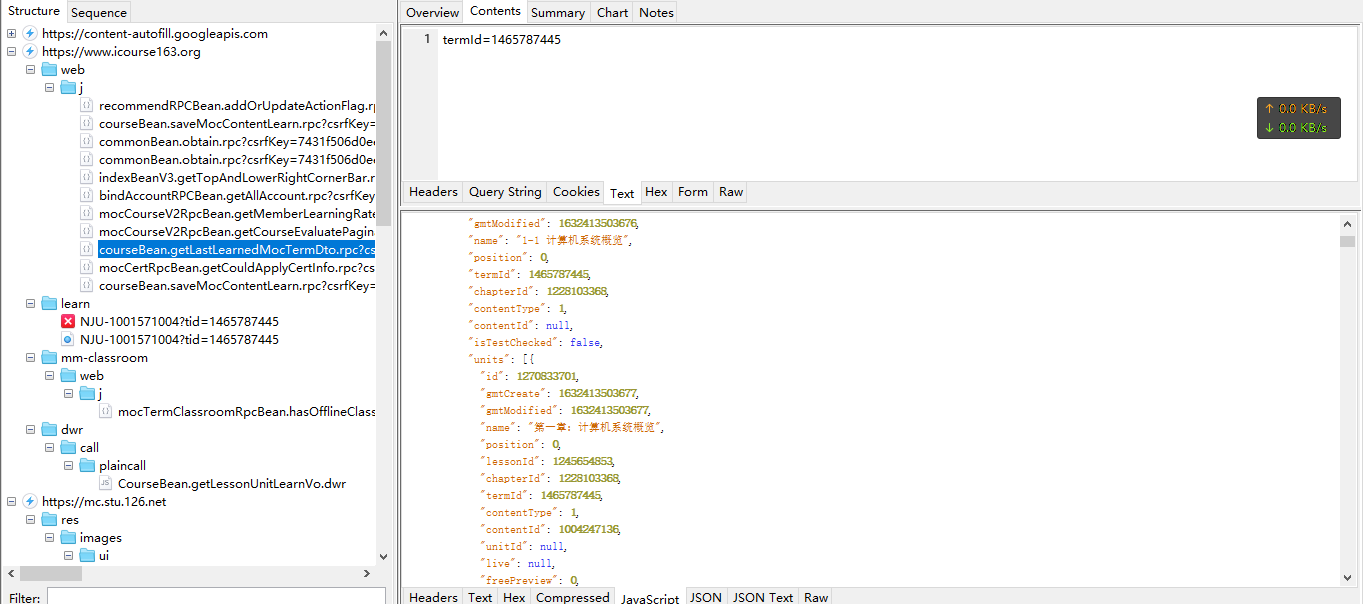This screenshot has height=604, width=1363.
Task: Click the document icon of mocTermClassroomRpcBean.hasOfflineClass
Action: coord(105,412)
